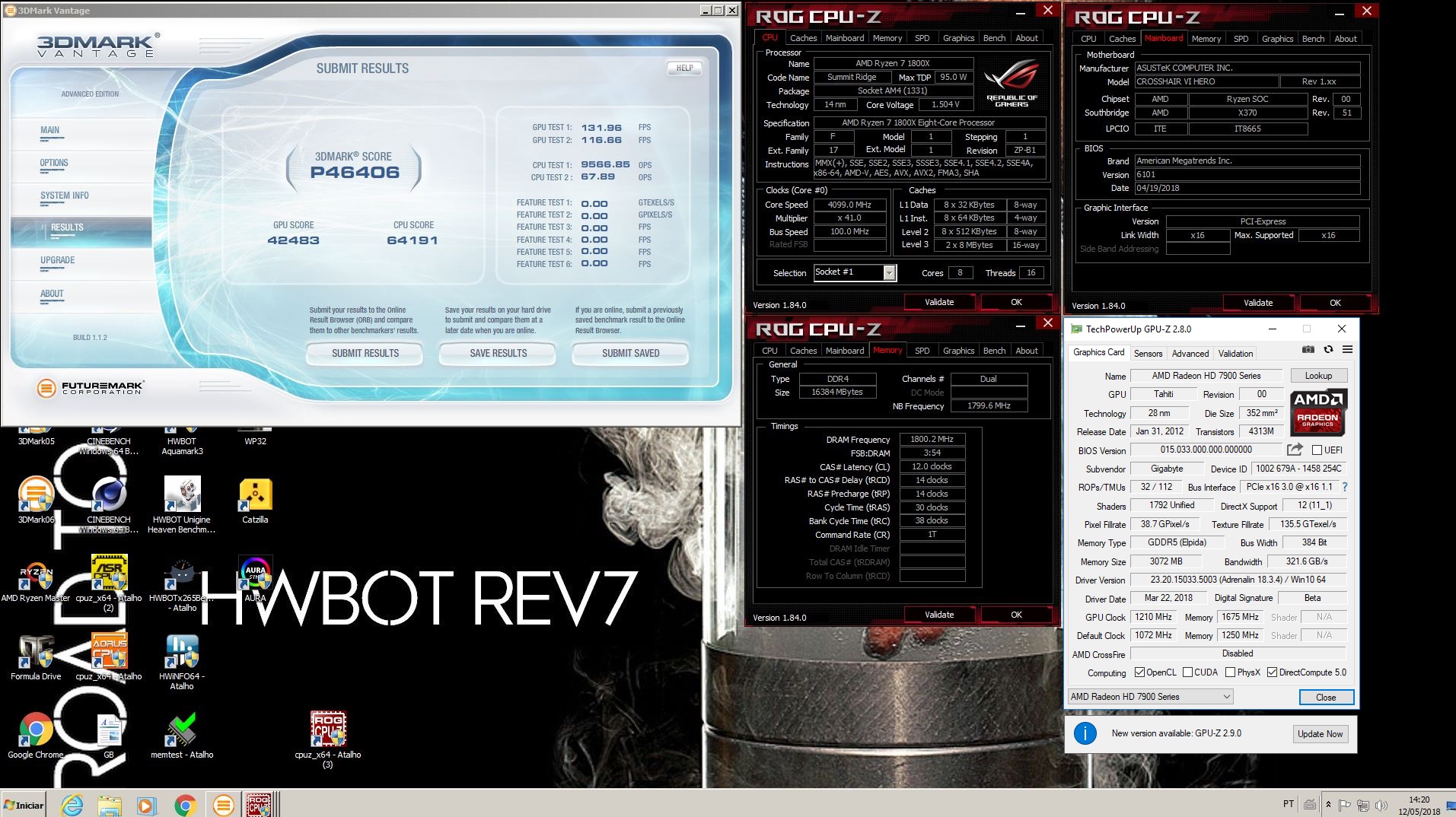The width and height of the screenshot is (1456, 817).
Task: Click the P46406 3DMark score text
Action: (354, 173)
